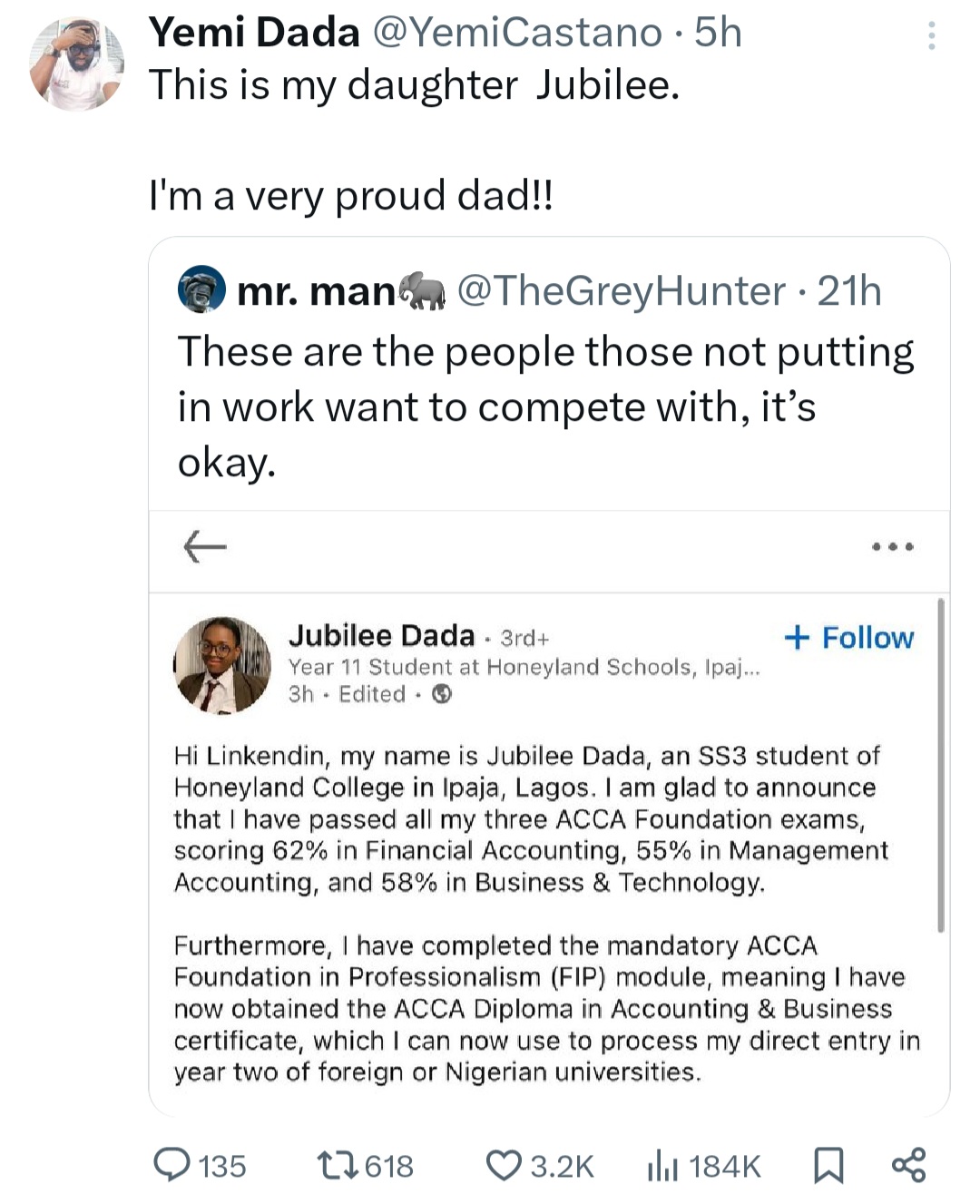Click the Jubilee Dada name link
The width and height of the screenshot is (980, 1204).
(381, 635)
